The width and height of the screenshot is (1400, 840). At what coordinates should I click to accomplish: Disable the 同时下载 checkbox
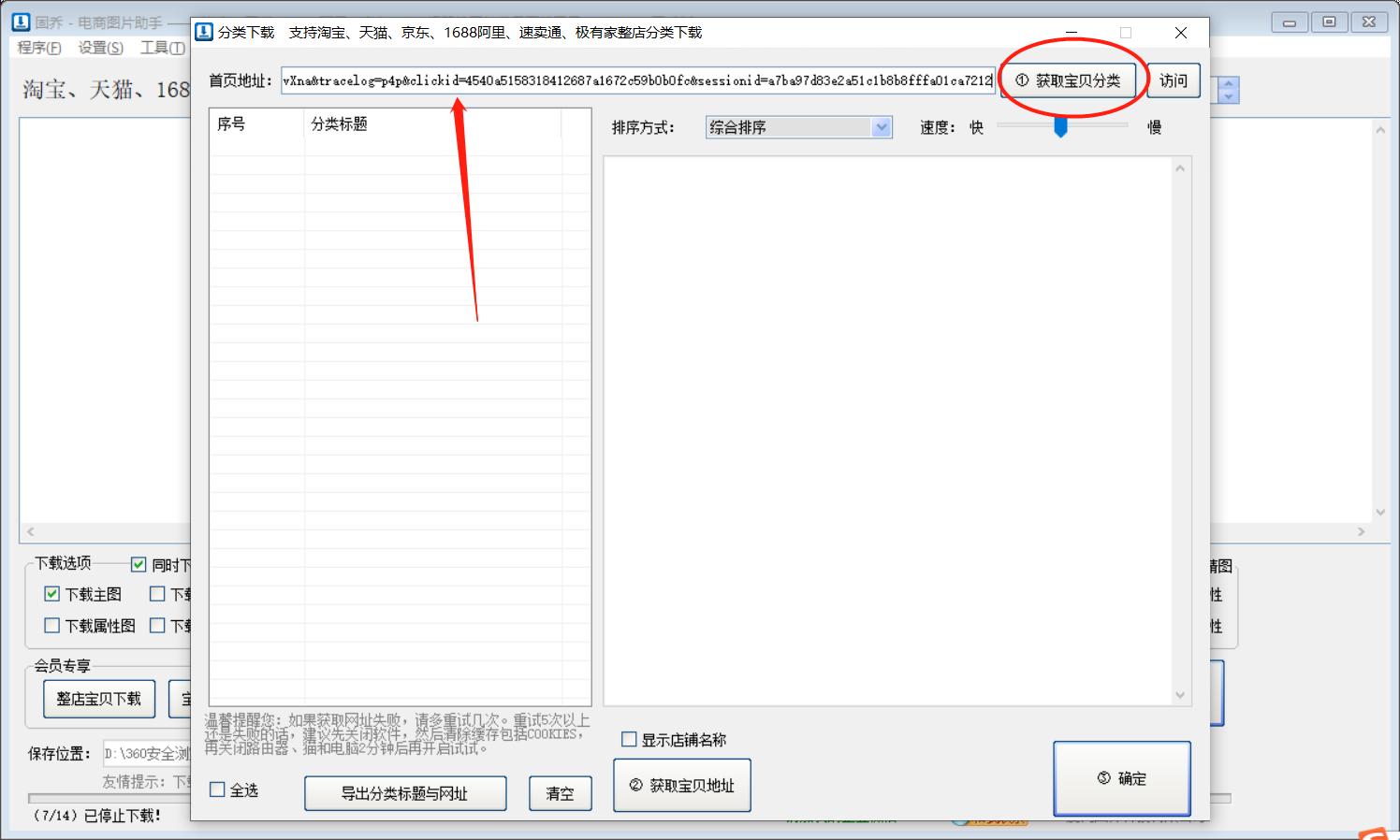pyautogui.click(x=137, y=564)
